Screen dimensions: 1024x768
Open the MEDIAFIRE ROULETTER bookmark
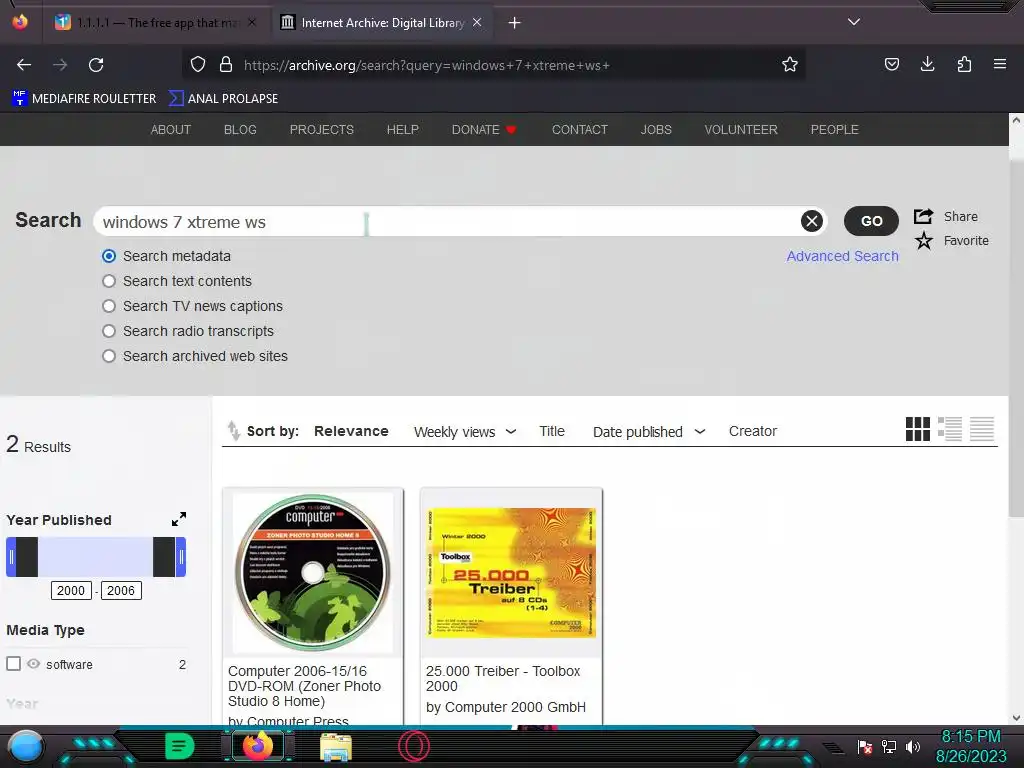[x=84, y=99]
